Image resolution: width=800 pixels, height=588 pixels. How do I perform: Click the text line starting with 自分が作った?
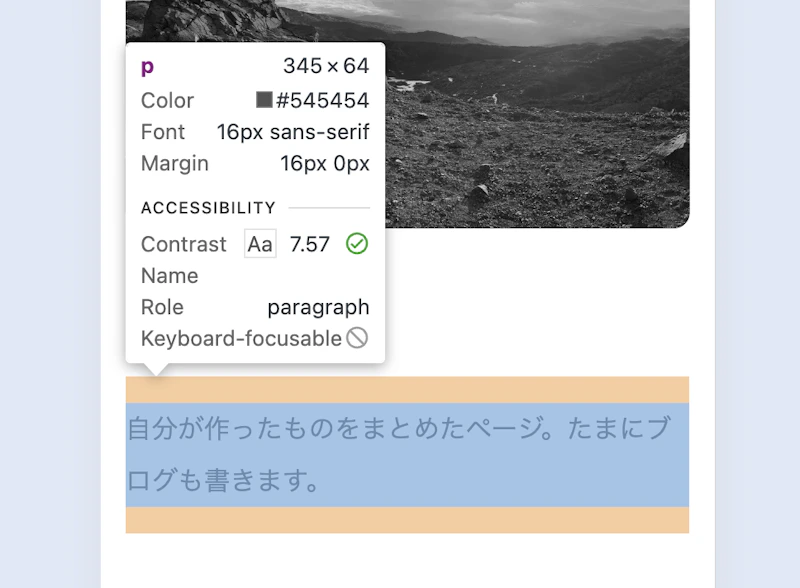398,429
